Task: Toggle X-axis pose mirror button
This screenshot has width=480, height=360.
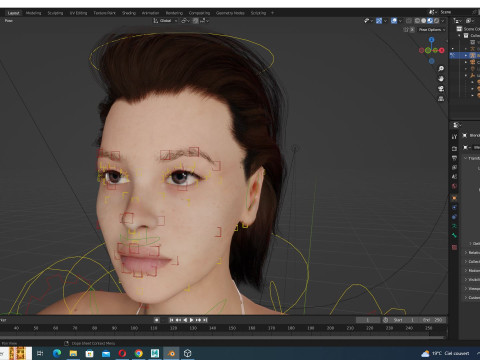Action: coord(412,30)
